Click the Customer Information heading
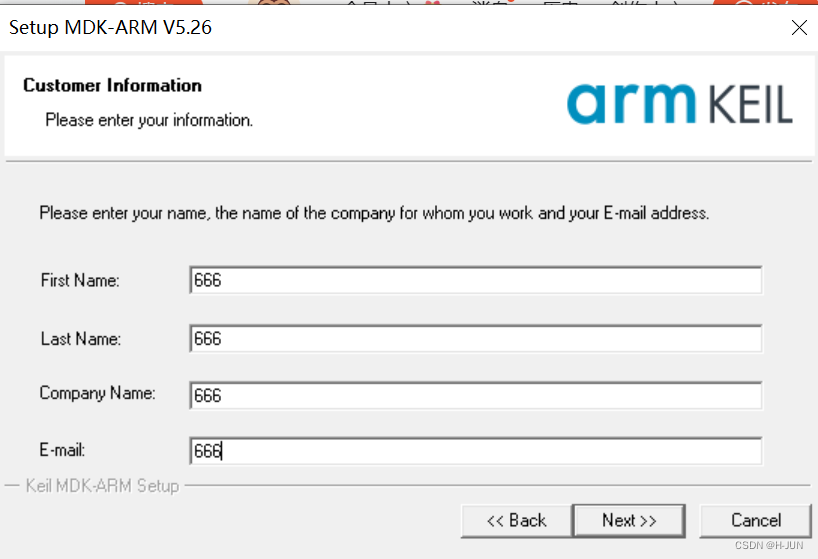This screenshot has width=818, height=559. tap(112, 86)
